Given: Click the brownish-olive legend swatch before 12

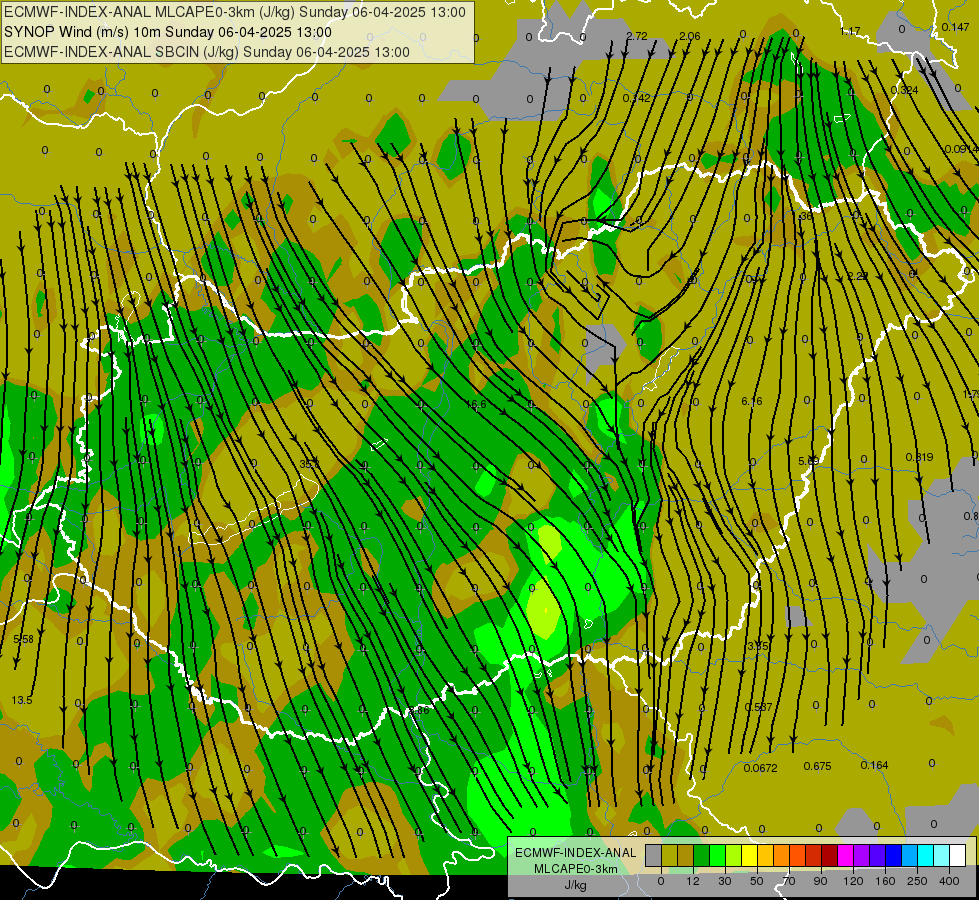Looking at the screenshot, I should [x=686, y=855].
